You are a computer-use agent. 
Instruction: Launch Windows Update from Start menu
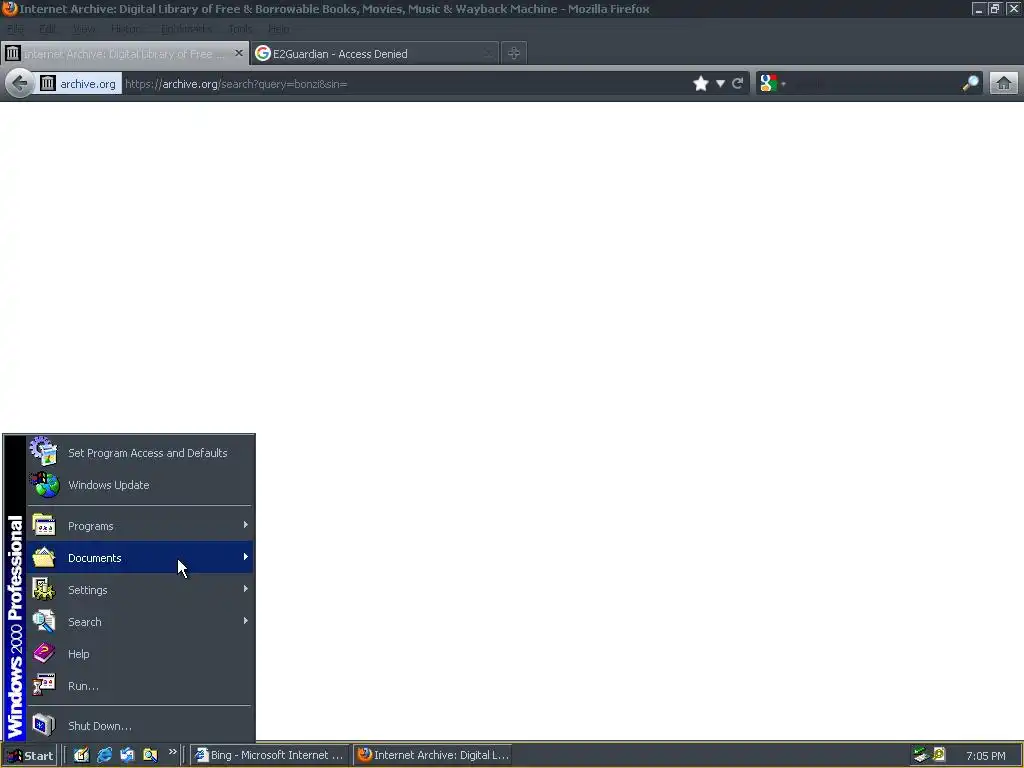tap(140, 485)
